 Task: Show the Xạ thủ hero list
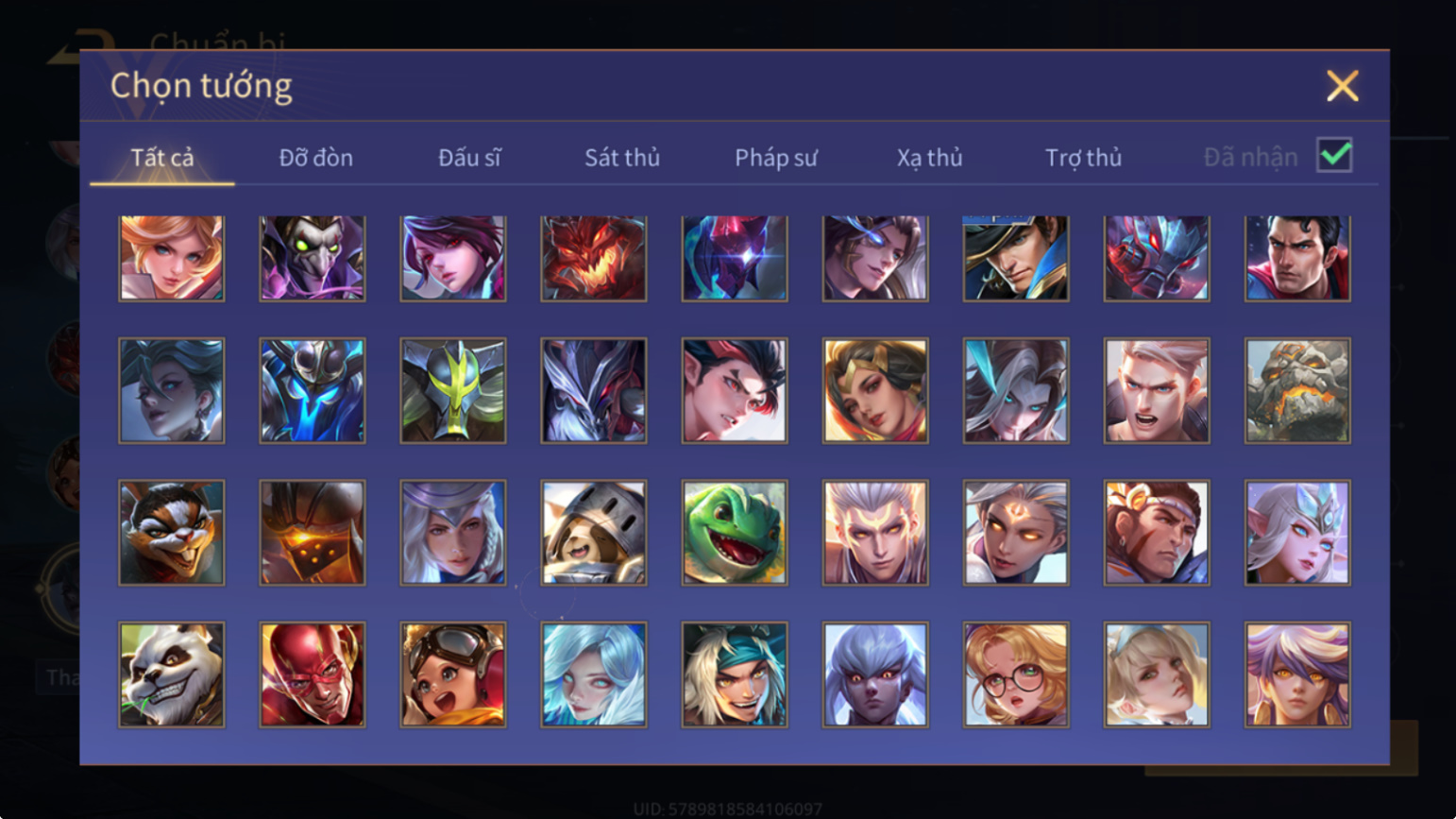pyautogui.click(x=929, y=158)
